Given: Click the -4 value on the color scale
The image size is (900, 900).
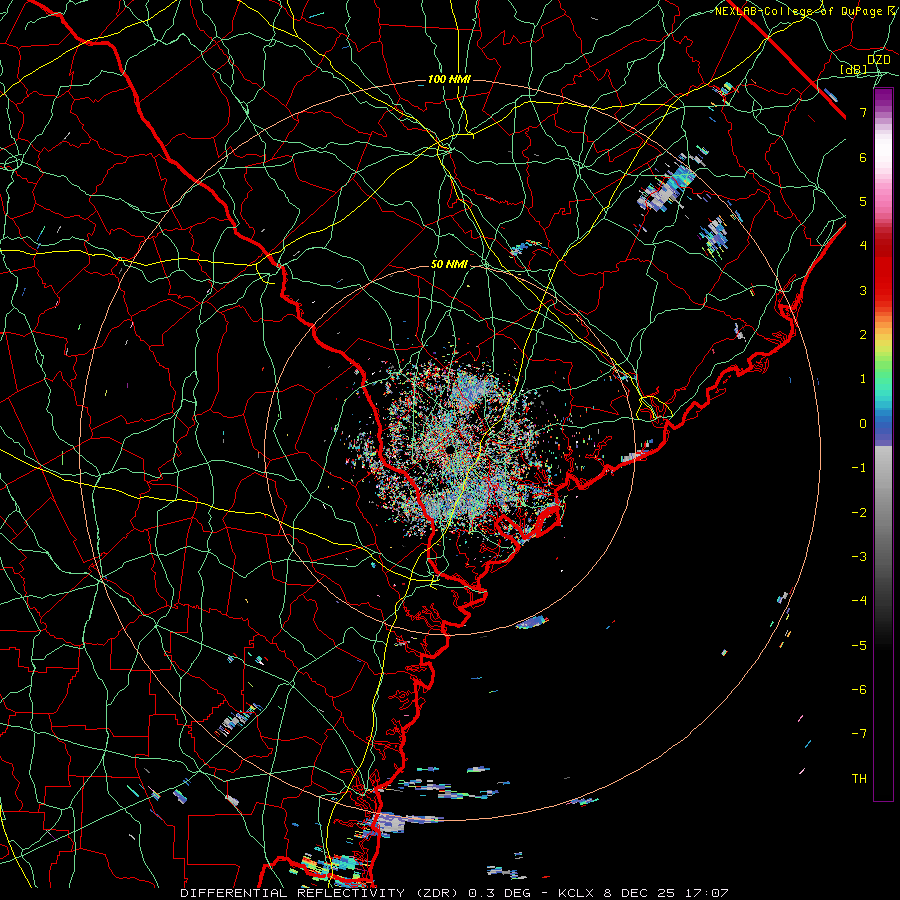Looking at the screenshot, I should 859,601.
